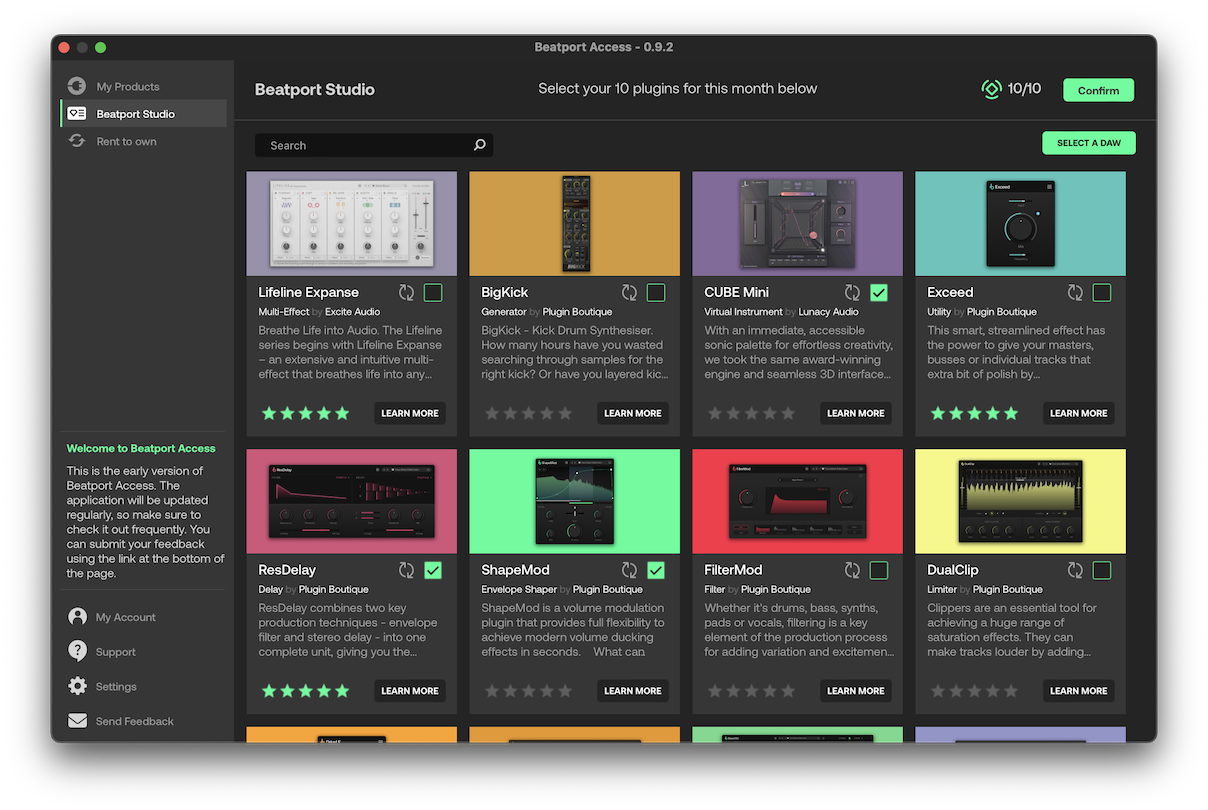
Task: Click the My Account person icon
Action: (x=76, y=616)
